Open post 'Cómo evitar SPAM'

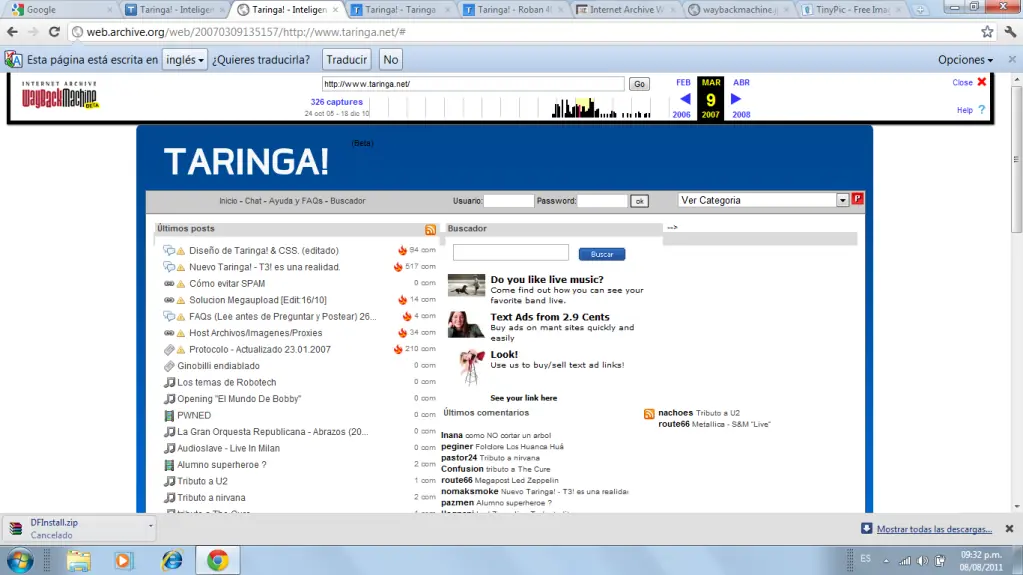[x=227, y=283]
